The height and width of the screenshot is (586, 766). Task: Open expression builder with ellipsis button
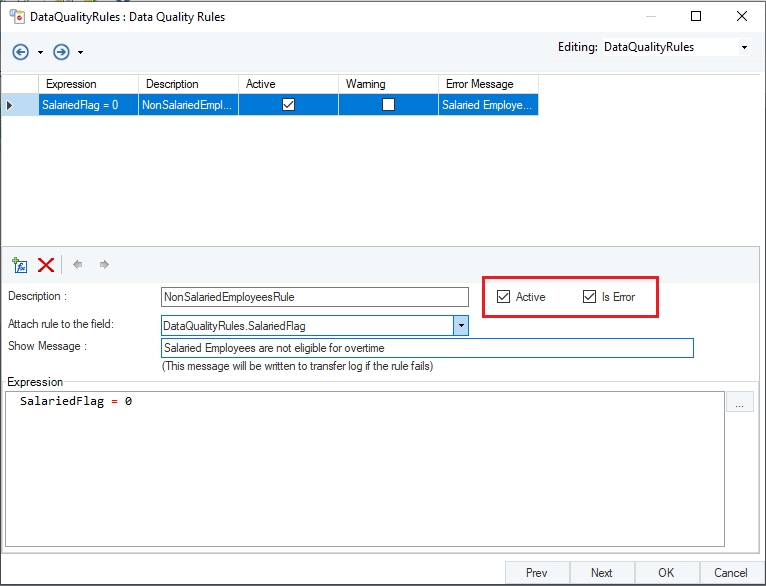pos(739,403)
